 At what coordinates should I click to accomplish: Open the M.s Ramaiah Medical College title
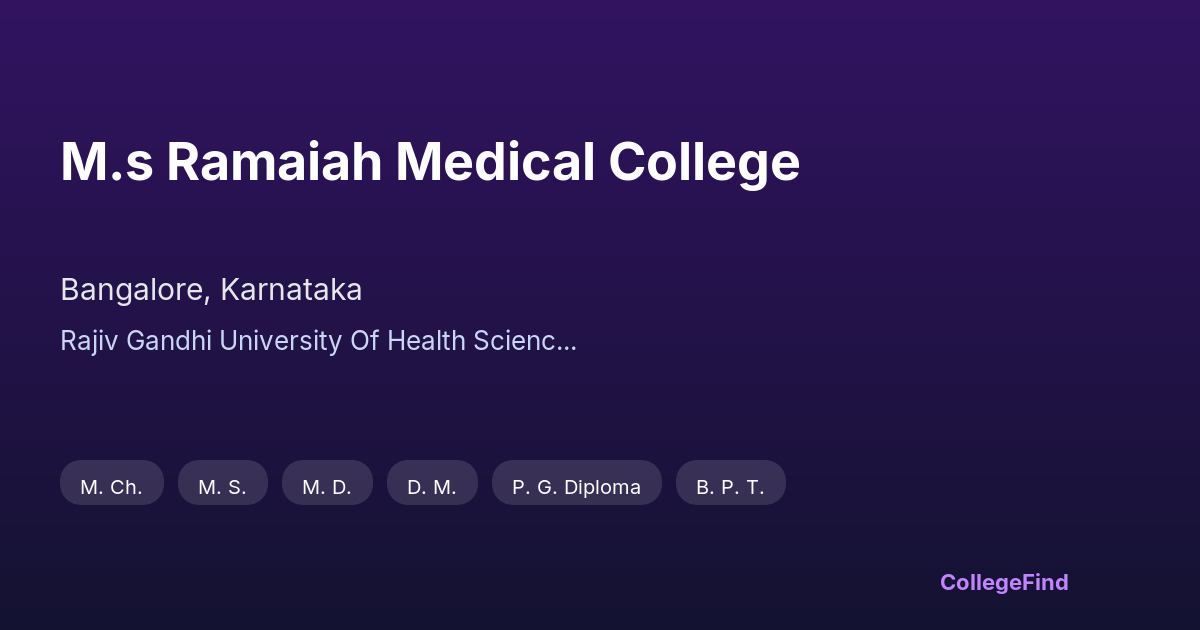[x=430, y=162]
